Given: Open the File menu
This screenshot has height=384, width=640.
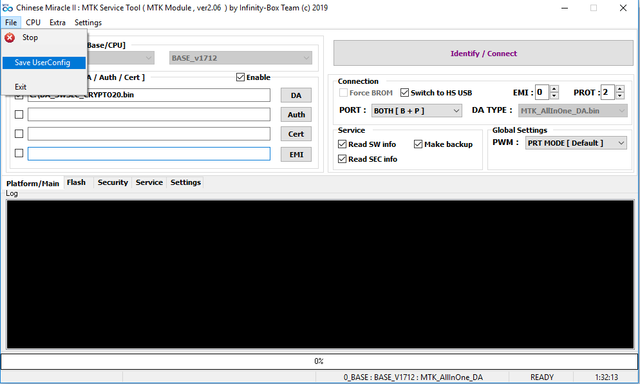Looking at the screenshot, I should coord(11,22).
